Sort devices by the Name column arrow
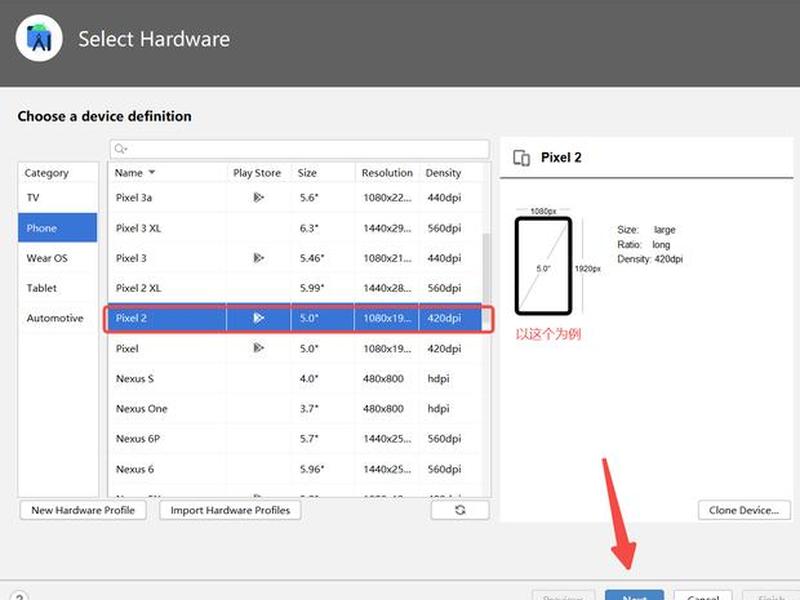 coord(152,172)
